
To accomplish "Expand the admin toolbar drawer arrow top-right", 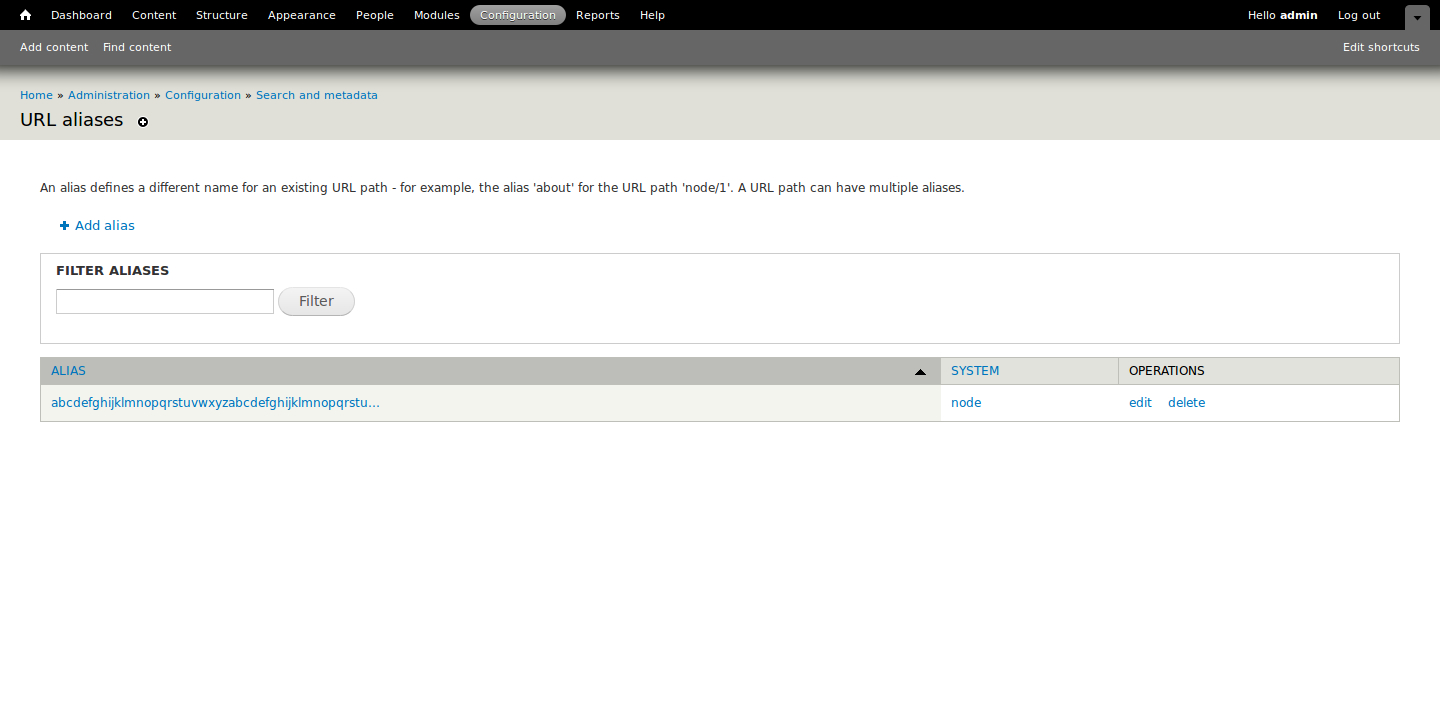I will point(1417,18).
